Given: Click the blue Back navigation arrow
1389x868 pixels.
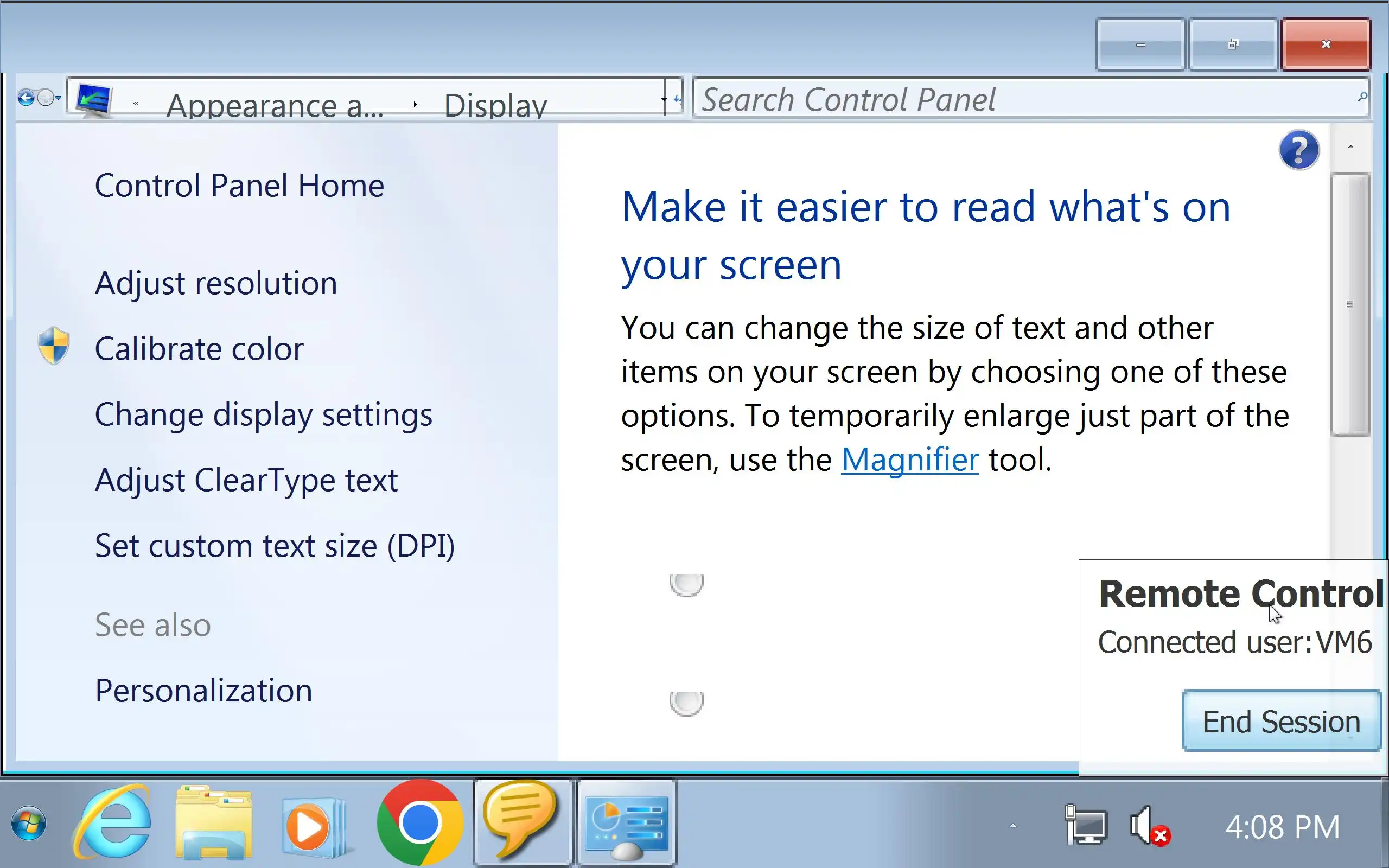Looking at the screenshot, I should (x=26, y=98).
